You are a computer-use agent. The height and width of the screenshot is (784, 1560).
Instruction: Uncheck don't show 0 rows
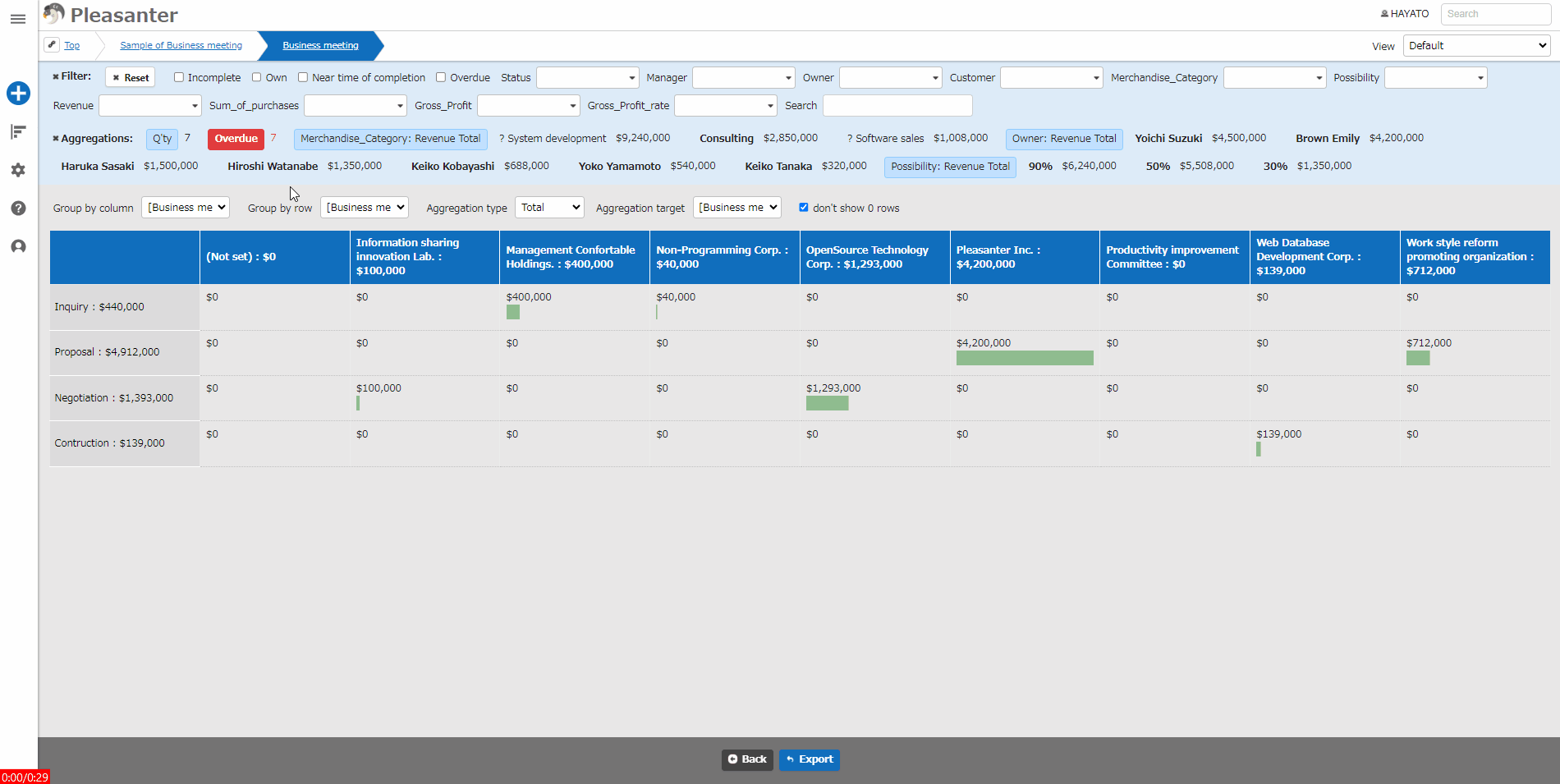coord(804,208)
